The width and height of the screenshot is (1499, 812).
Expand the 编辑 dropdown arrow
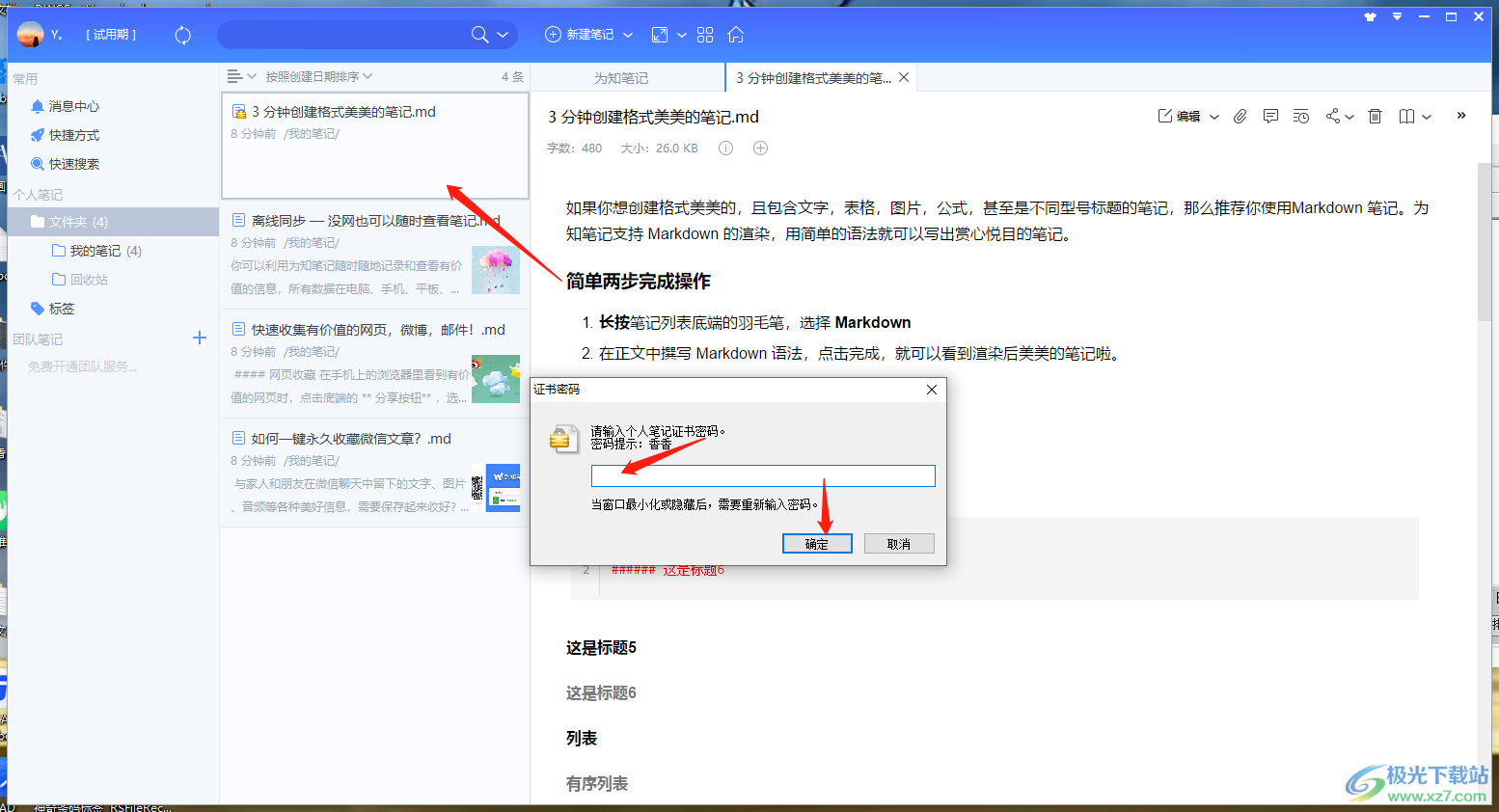tap(1214, 117)
